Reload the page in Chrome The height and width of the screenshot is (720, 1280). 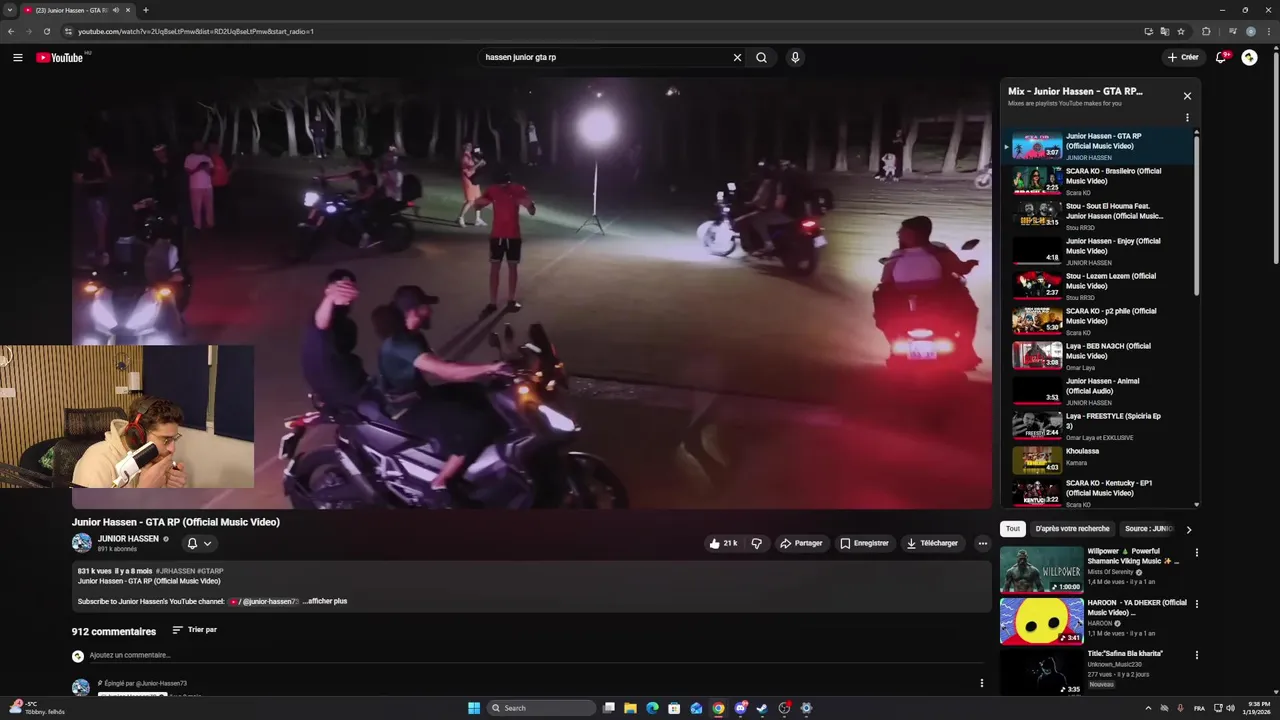[47, 31]
